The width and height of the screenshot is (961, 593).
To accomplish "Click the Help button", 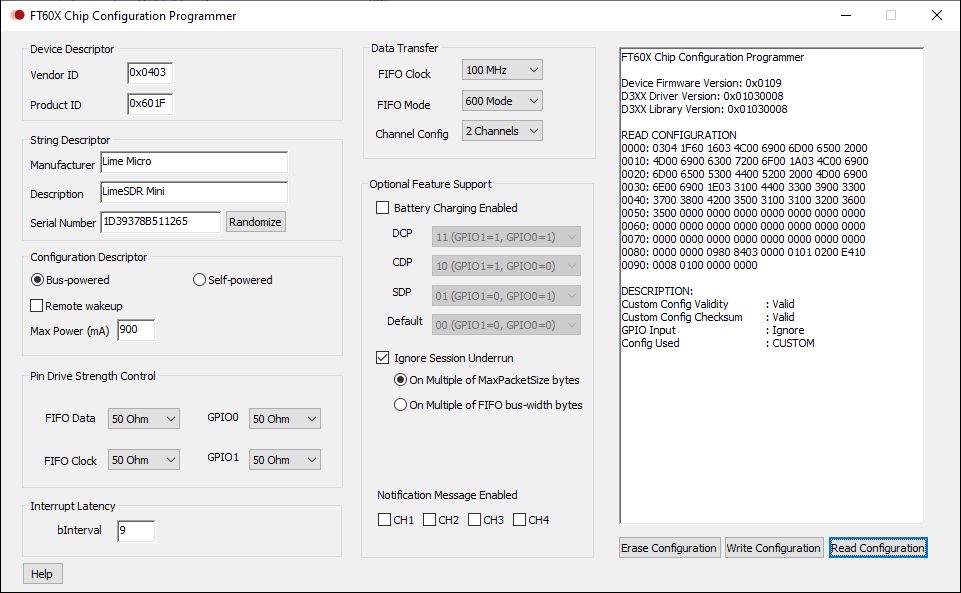I will tap(42, 574).
